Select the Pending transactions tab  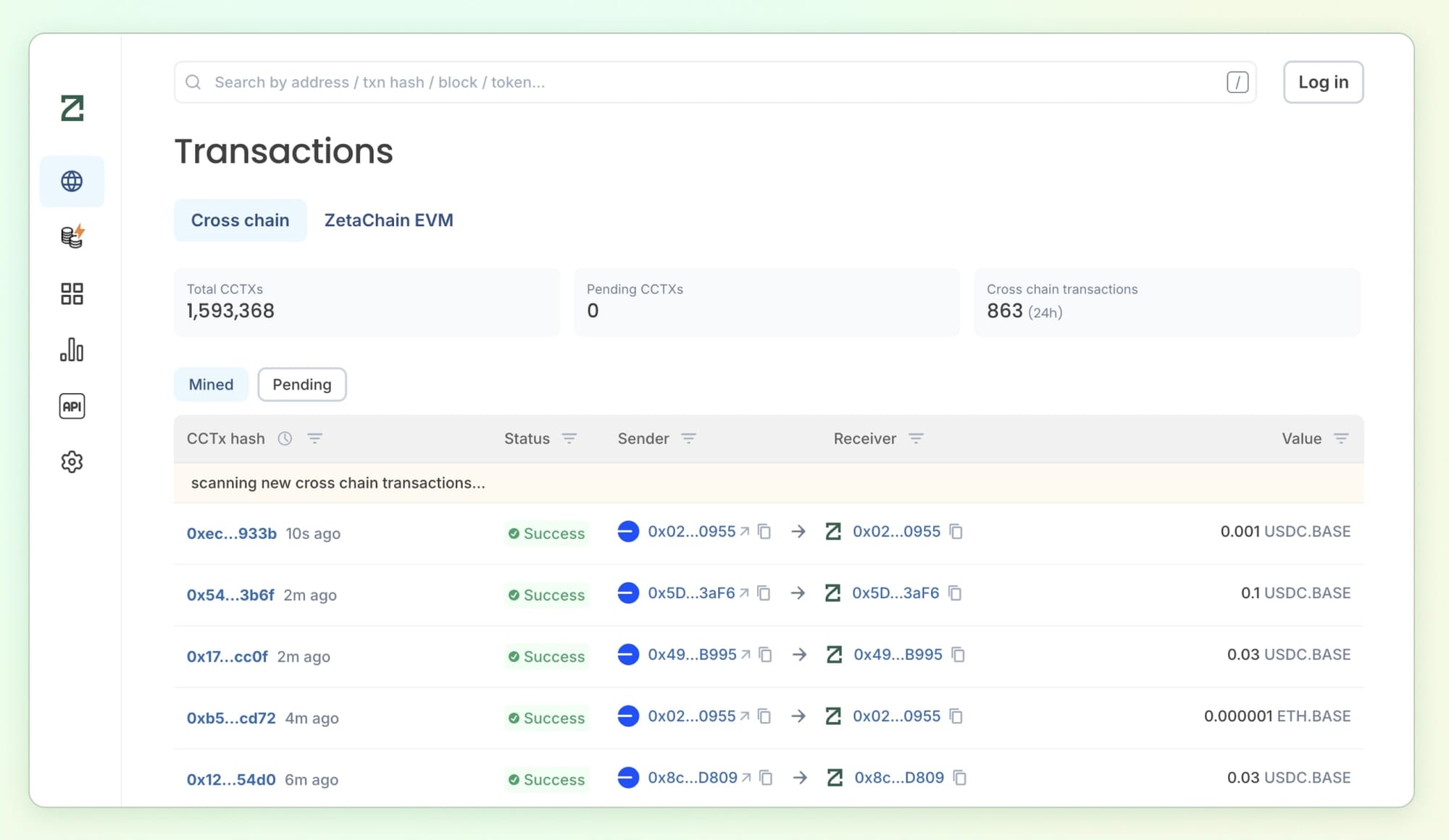[302, 385]
